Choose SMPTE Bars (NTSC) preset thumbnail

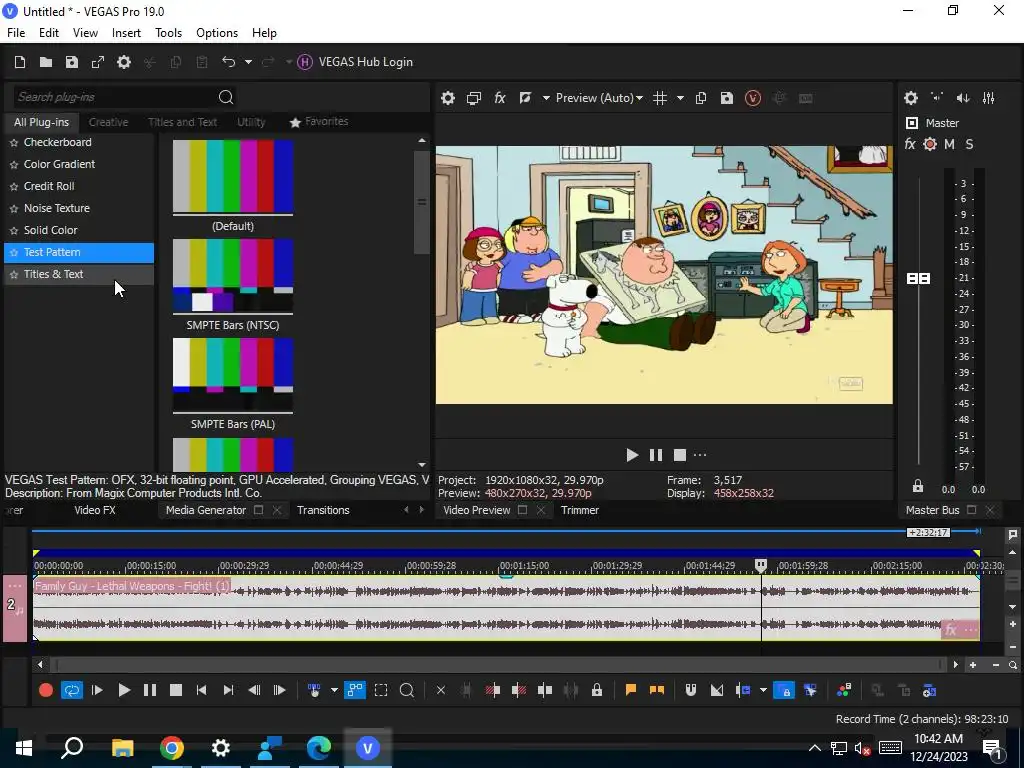232,276
